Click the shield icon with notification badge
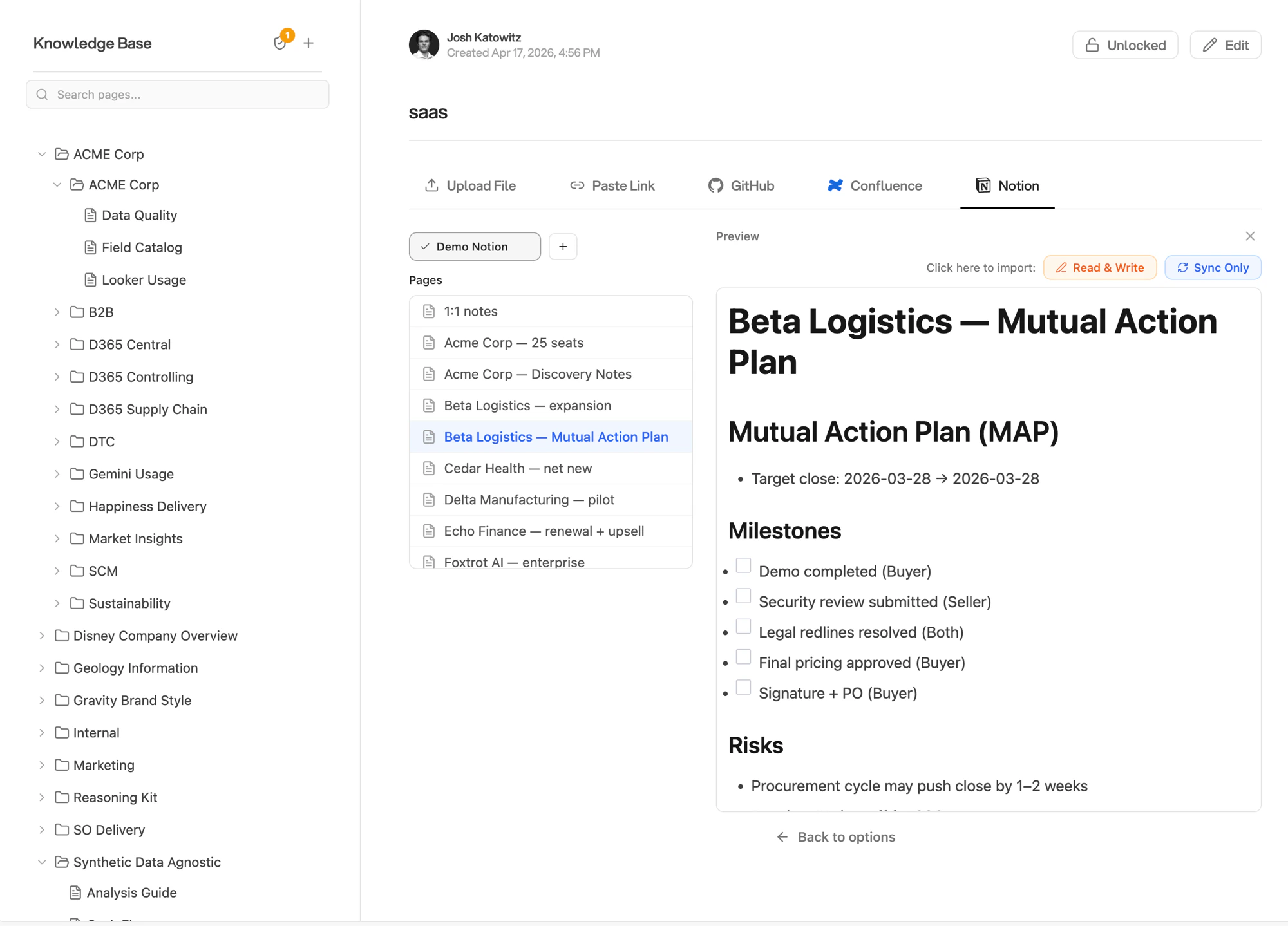 point(281,43)
